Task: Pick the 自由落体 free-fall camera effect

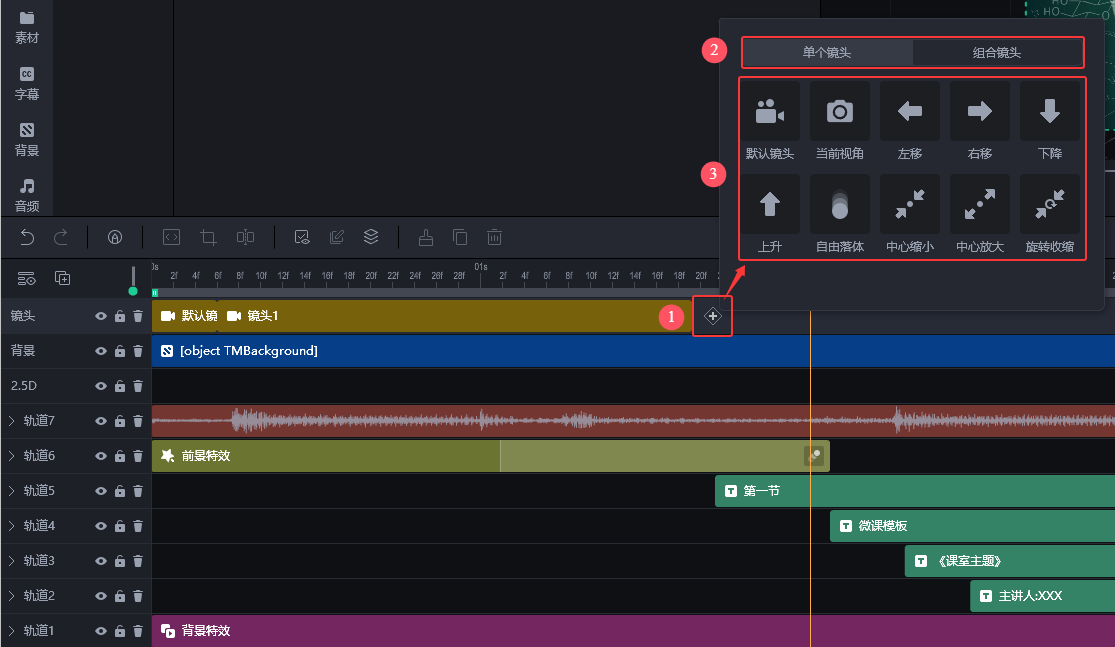Action: click(x=839, y=205)
